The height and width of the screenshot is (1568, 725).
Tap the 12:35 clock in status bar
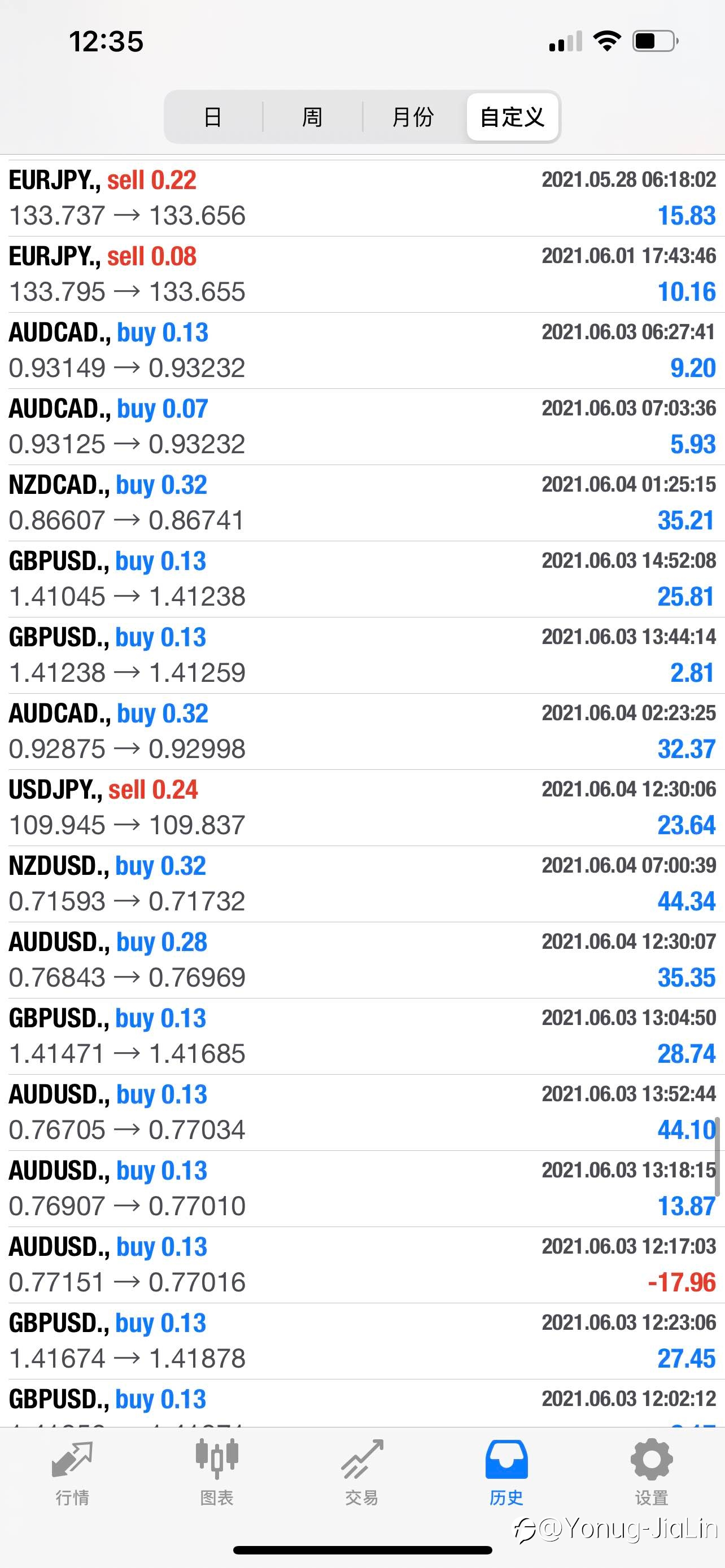pyautogui.click(x=106, y=42)
